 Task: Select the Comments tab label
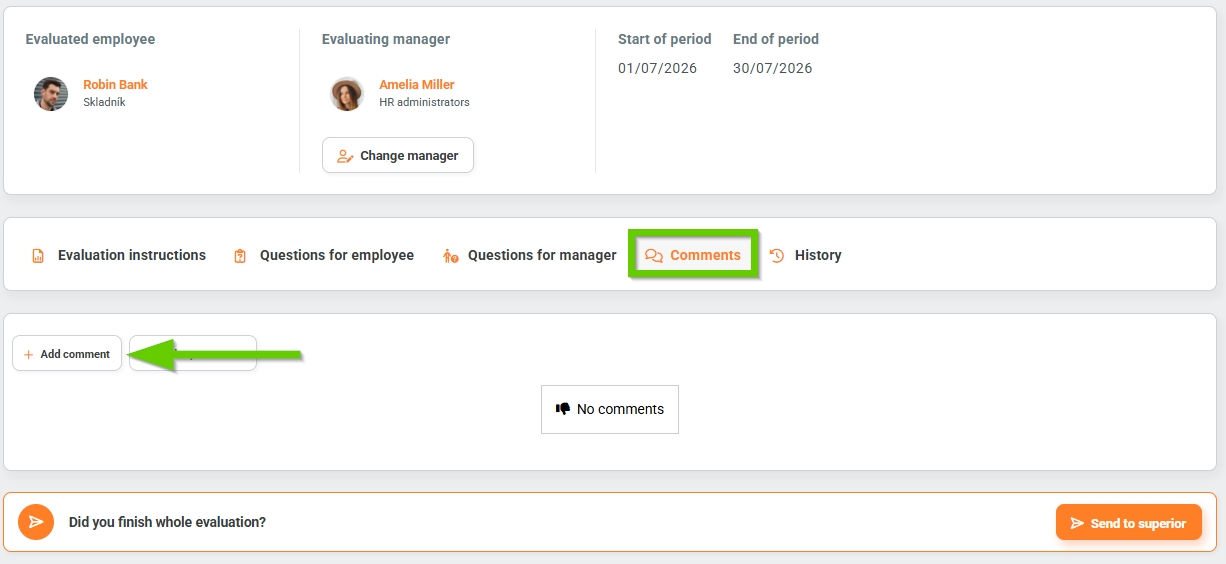706,255
